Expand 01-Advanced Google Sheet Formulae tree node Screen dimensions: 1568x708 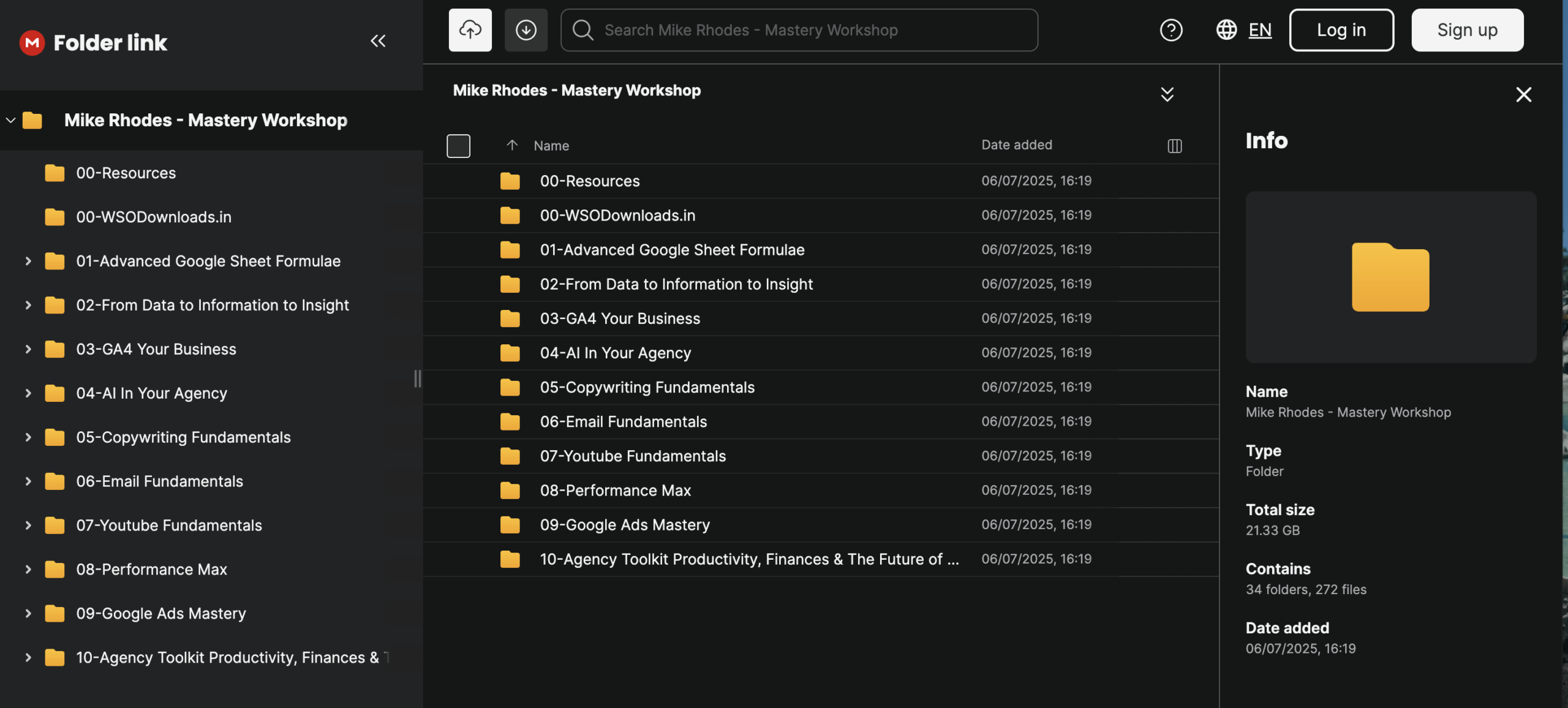pyautogui.click(x=28, y=261)
